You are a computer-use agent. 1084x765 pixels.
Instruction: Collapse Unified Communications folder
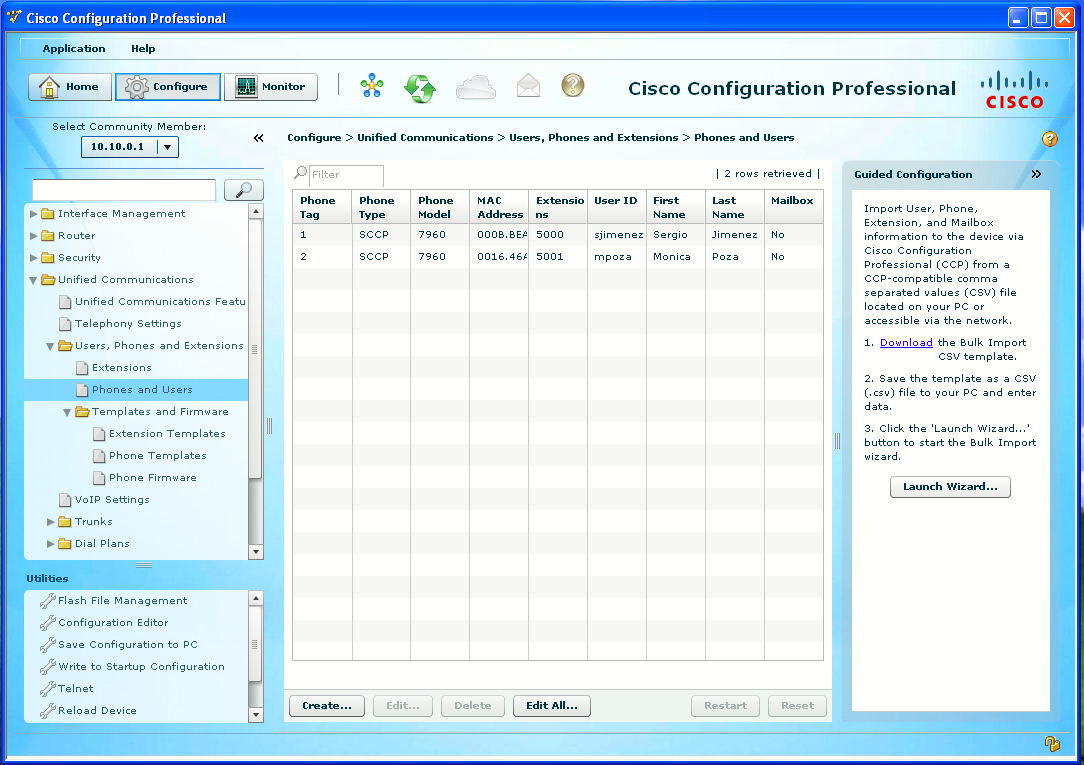33,281
